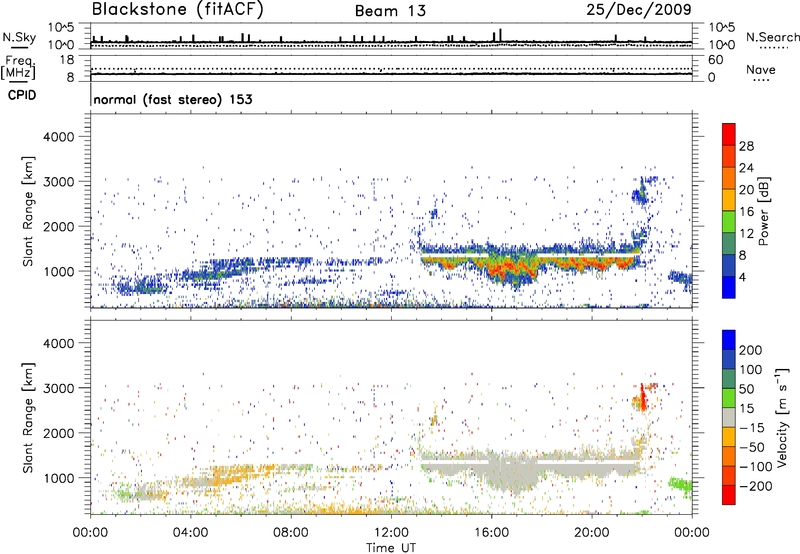The height and width of the screenshot is (554, 800).
Task: Click the tallest noise spike in N.Sky panel
Action: (501, 35)
